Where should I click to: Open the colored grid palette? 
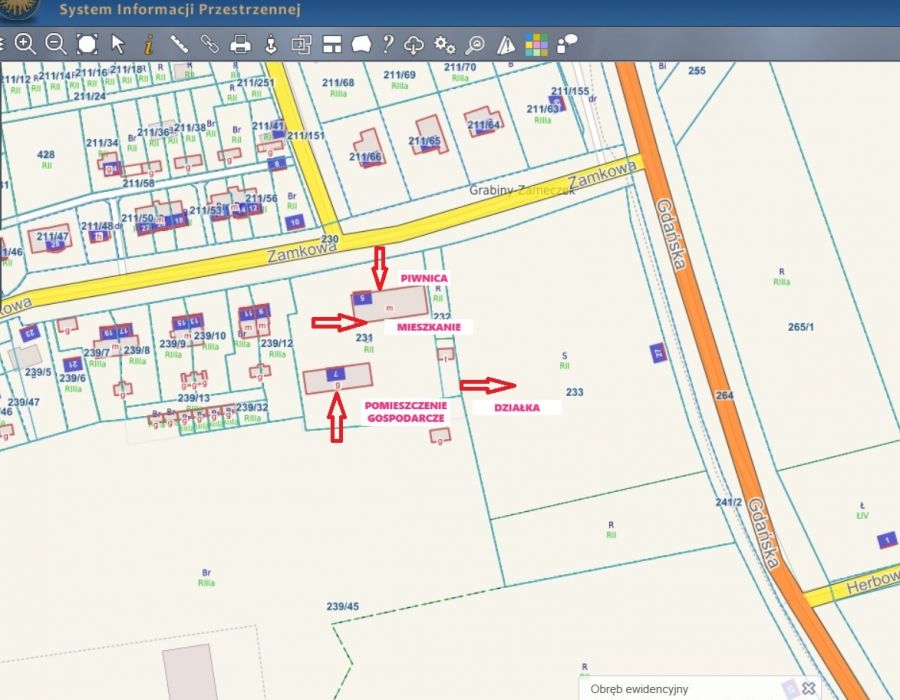537,43
